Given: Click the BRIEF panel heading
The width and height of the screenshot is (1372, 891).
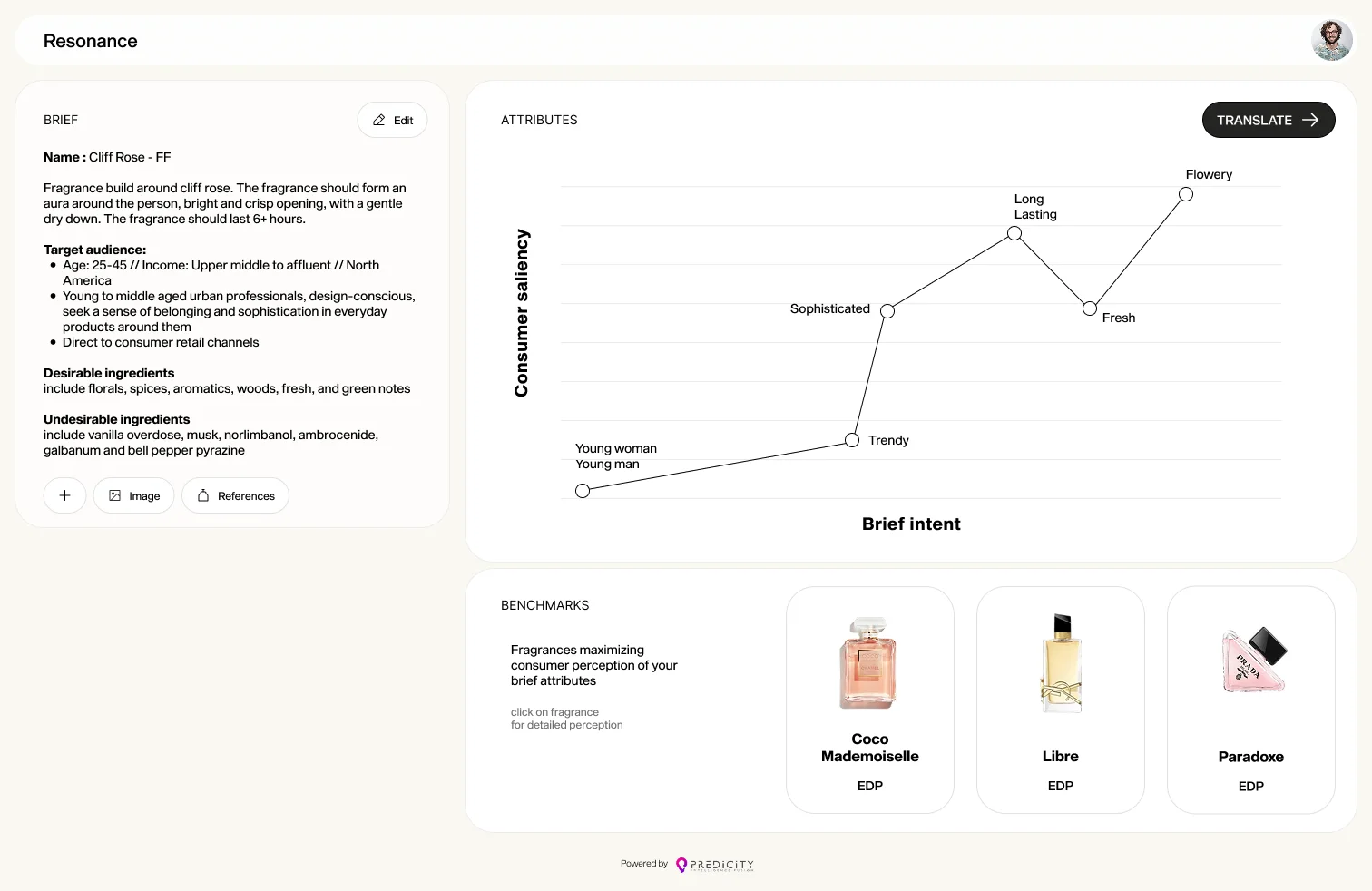Looking at the screenshot, I should tap(61, 120).
